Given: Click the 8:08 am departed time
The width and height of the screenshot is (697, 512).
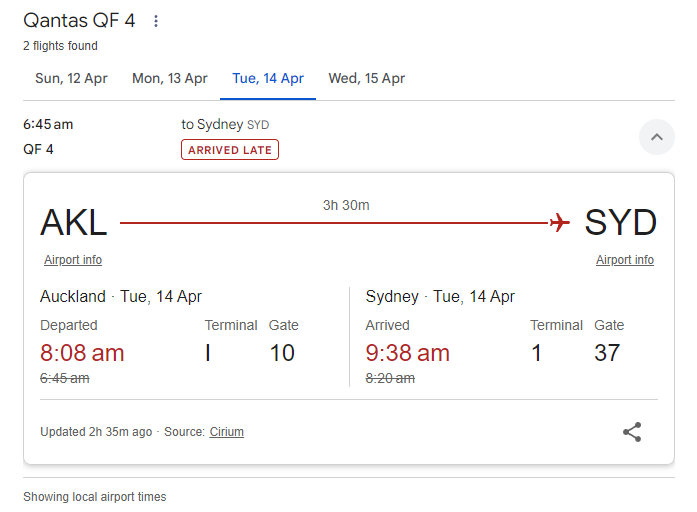Looking at the screenshot, I should pos(82,353).
